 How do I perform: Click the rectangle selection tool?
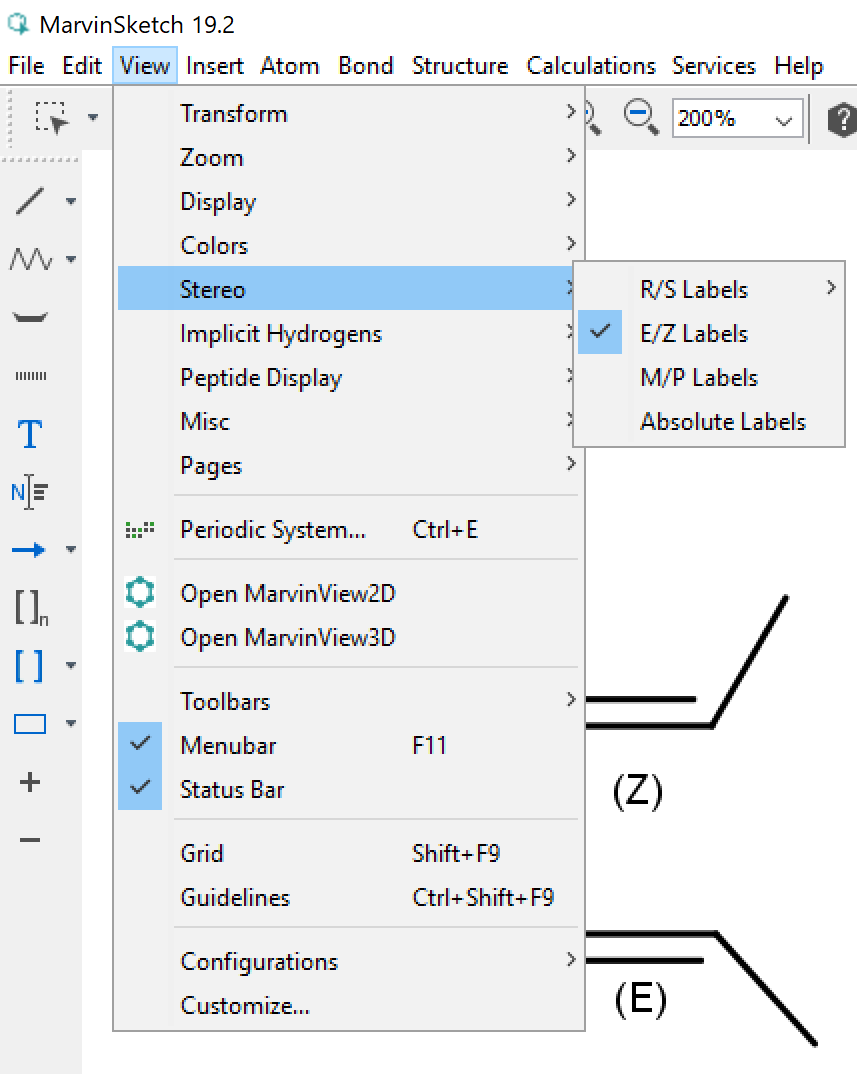tap(52, 118)
